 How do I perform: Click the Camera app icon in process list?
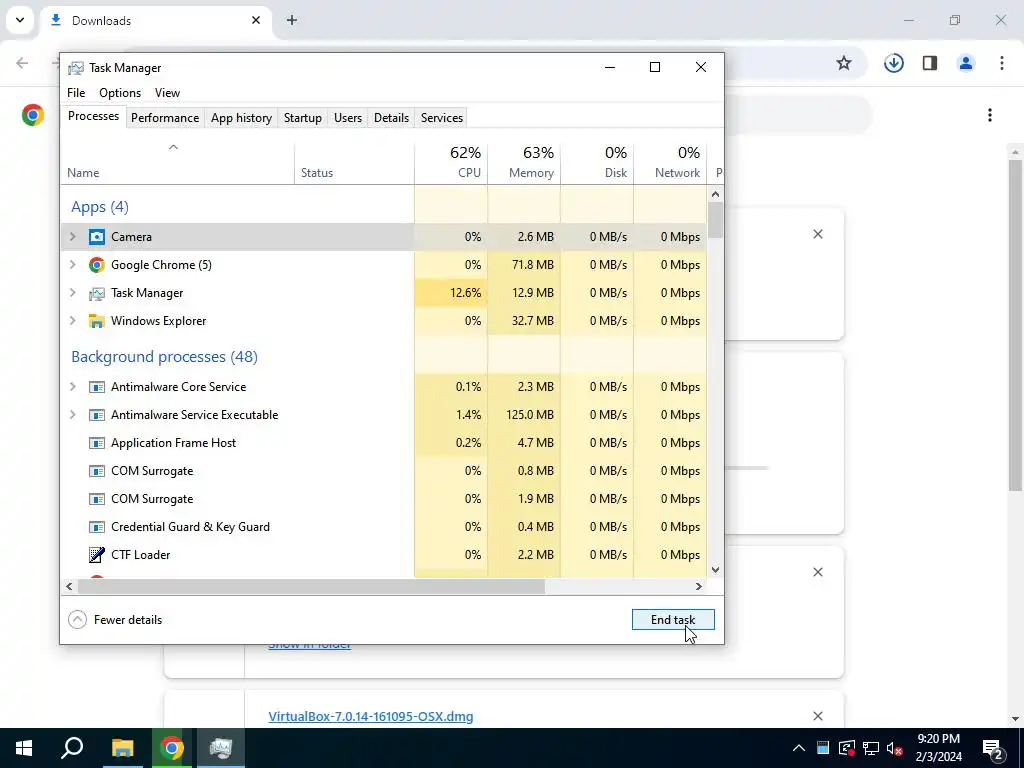click(x=97, y=236)
